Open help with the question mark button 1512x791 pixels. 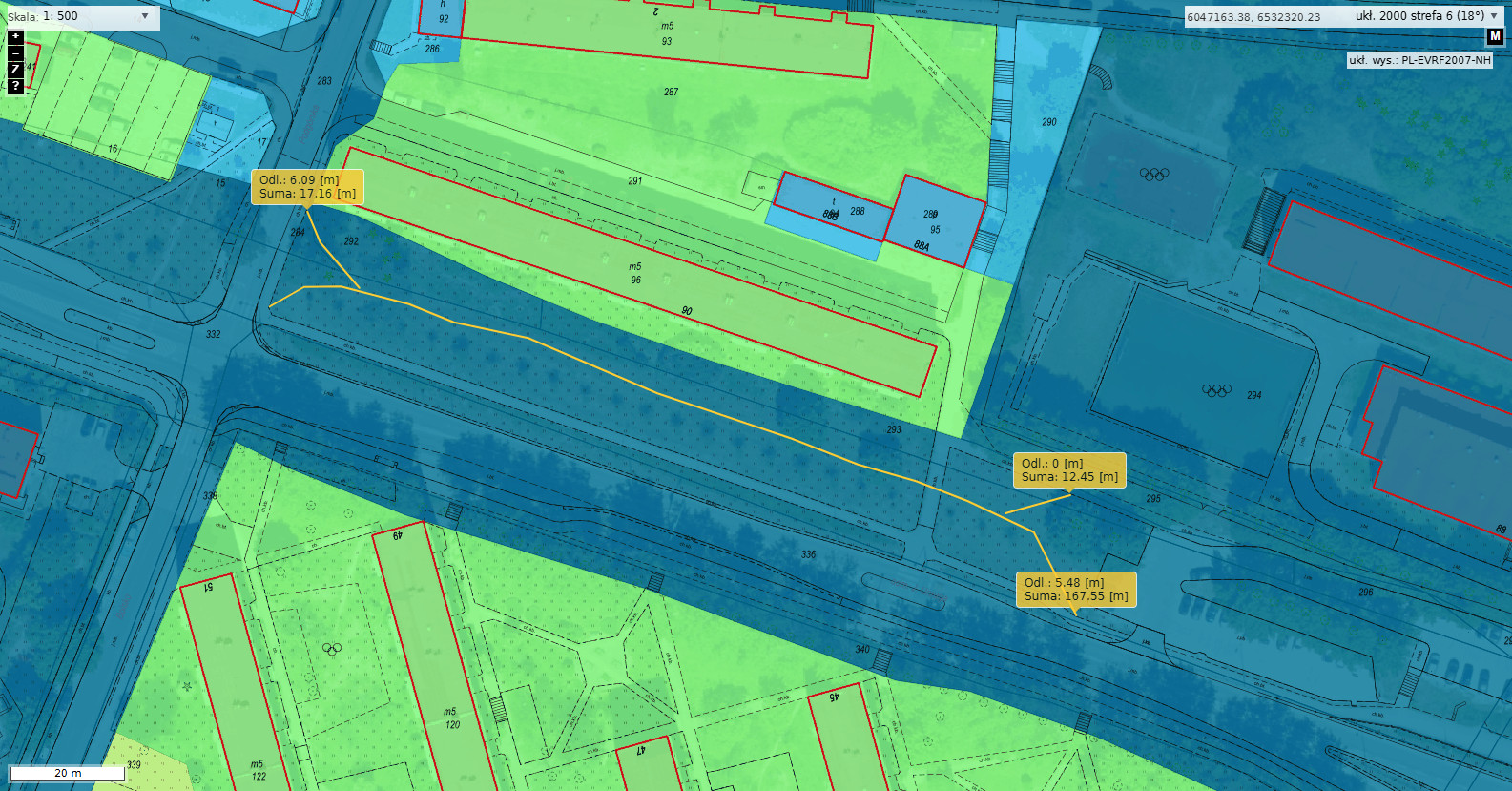[x=15, y=86]
